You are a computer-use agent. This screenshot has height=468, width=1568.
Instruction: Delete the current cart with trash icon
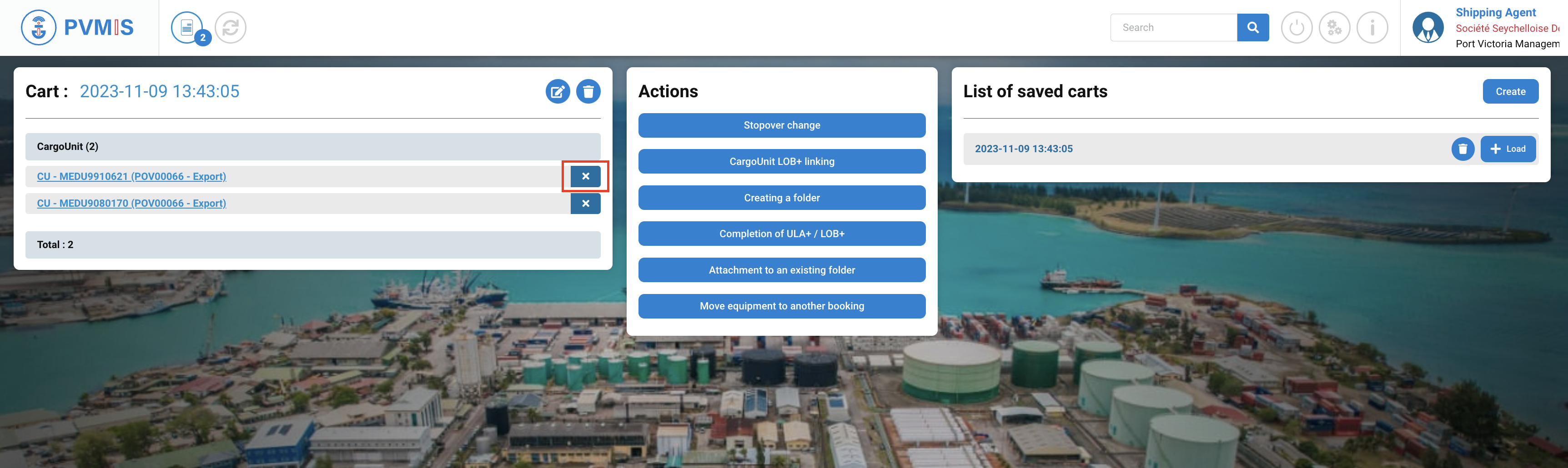(x=588, y=92)
